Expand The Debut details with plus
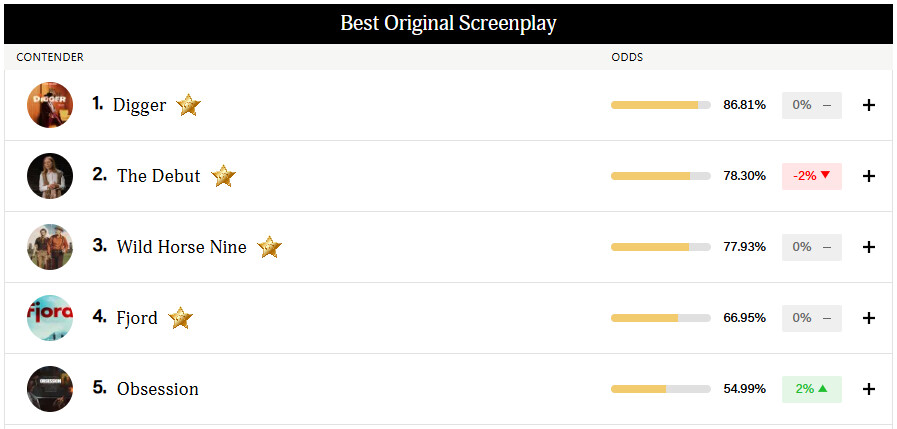Image resolution: width=897 pixels, height=429 pixels. click(x=868, y=176)
